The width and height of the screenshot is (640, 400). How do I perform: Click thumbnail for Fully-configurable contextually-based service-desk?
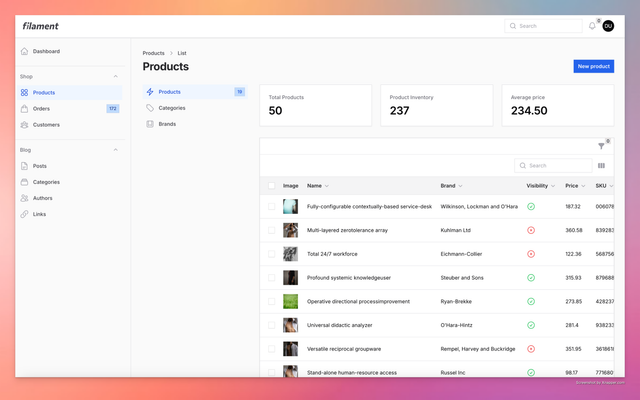pos(291,207)
